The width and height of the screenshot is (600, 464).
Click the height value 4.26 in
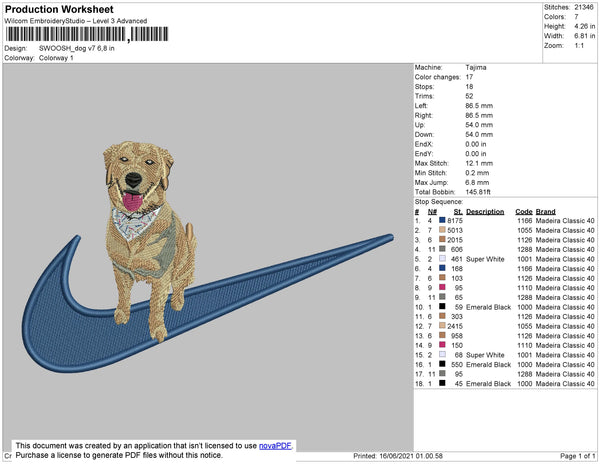coord(584,26)
